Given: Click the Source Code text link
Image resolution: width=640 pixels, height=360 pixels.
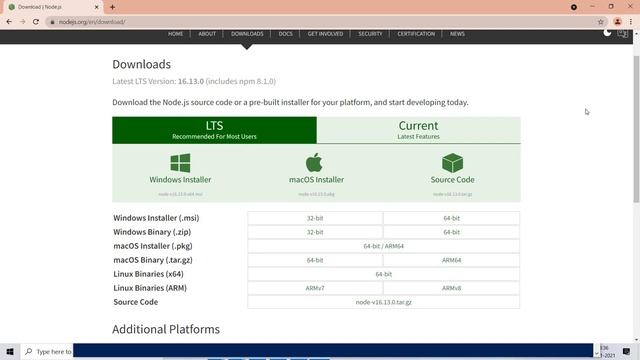Looking at the screenshot, I should [452, 180].
